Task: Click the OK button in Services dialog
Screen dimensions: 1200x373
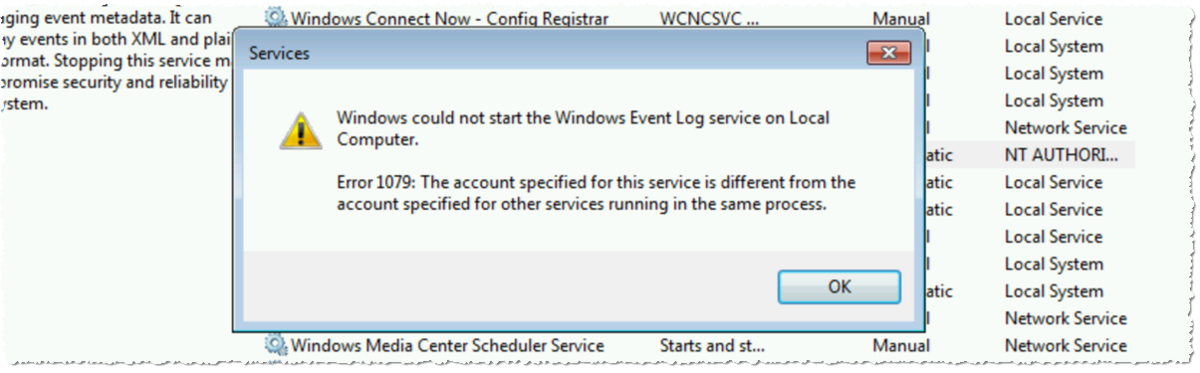Action: (839, 287)
